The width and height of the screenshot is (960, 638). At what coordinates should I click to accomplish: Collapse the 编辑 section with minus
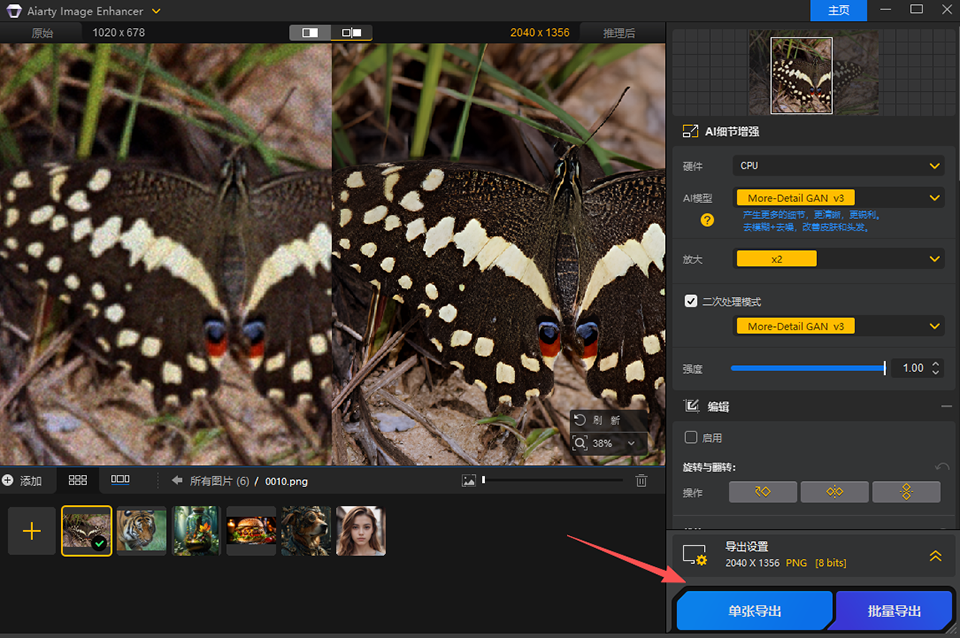click(947, 406)
